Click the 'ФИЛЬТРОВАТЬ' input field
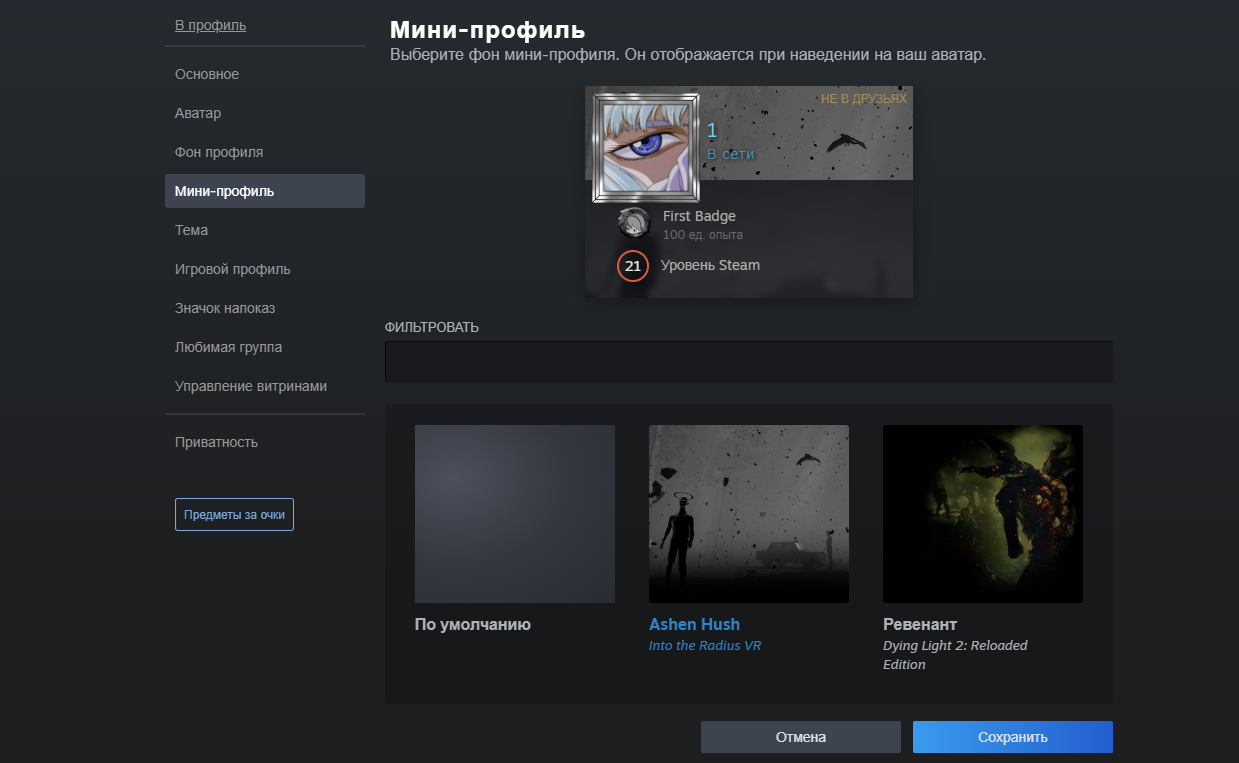The height and width of the screenshot is (763, 1239). tap(749, 361)
